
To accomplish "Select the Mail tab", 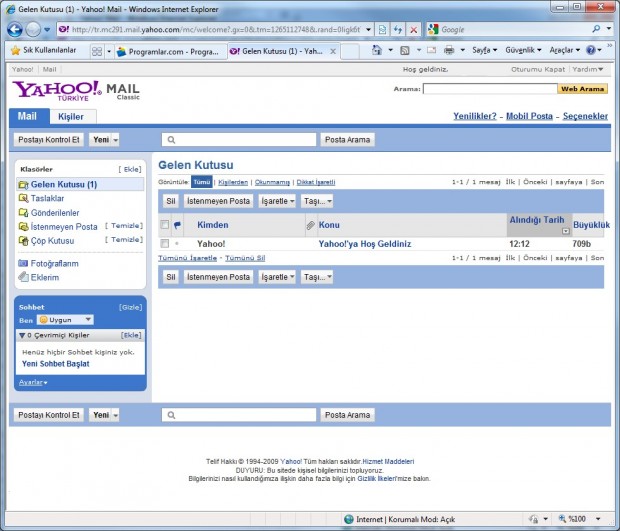I will 27,116.
